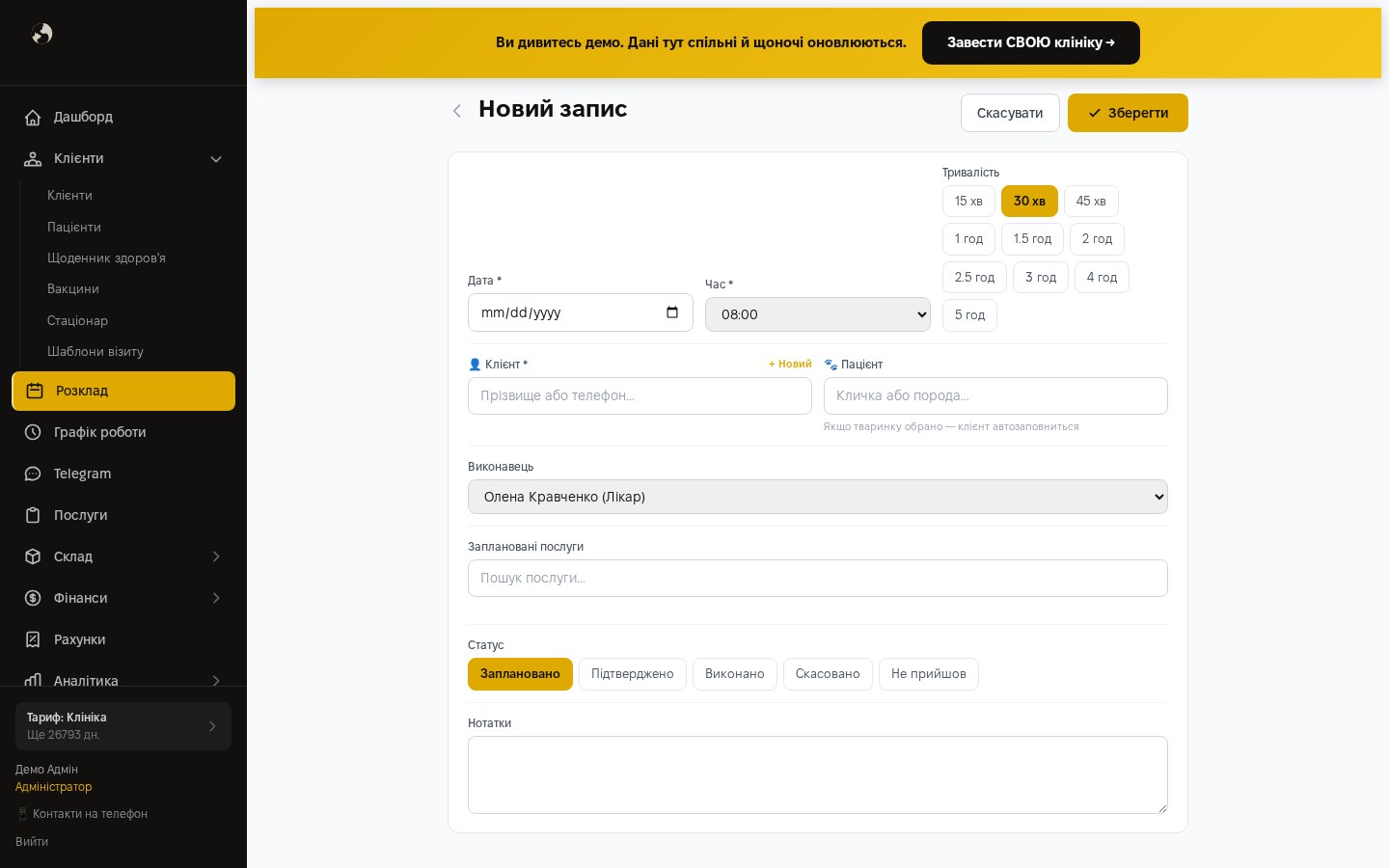Click the Зберегти button
Viewport: 1389px width, 868px height.
point(1128,113)
